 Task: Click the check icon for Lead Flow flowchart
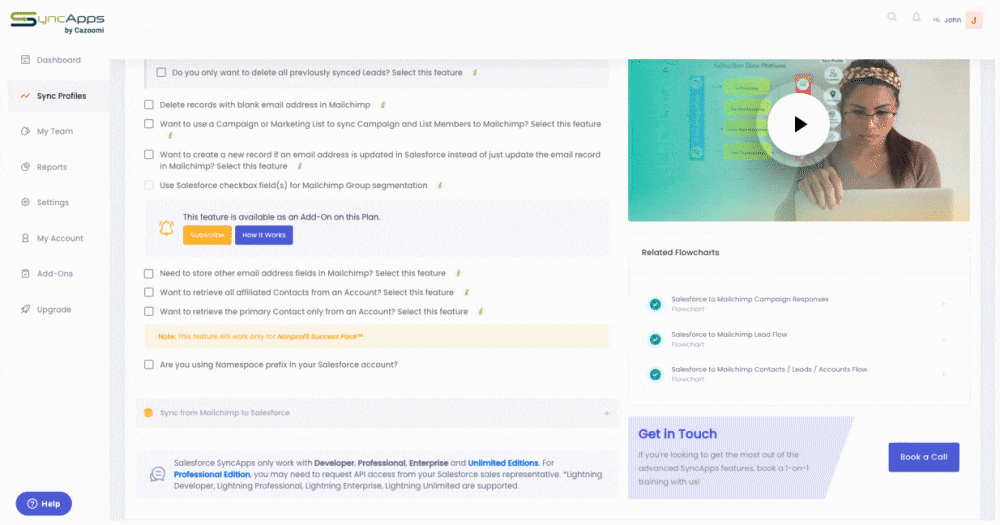tap(655, 339)
